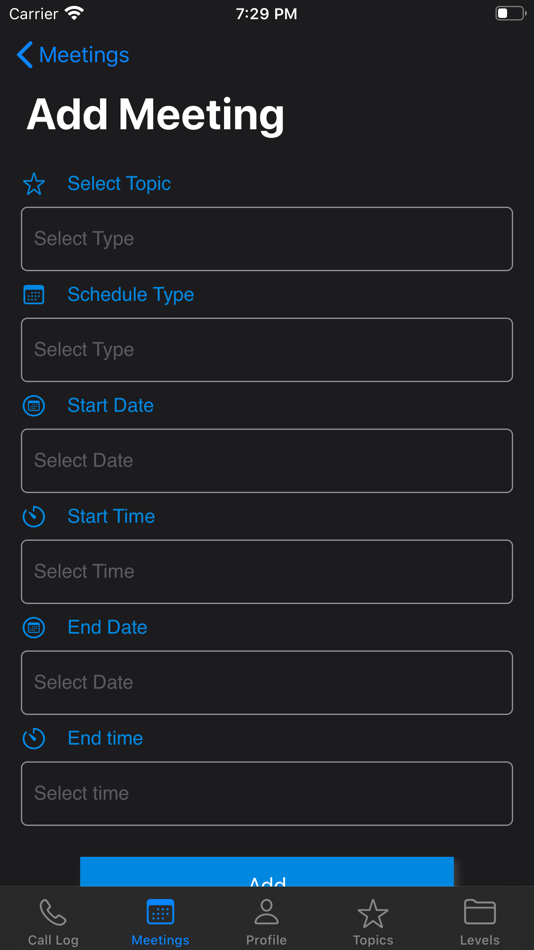Tap the blue Add button
Screen dimensions: 534x950
(x=267, y=872)
